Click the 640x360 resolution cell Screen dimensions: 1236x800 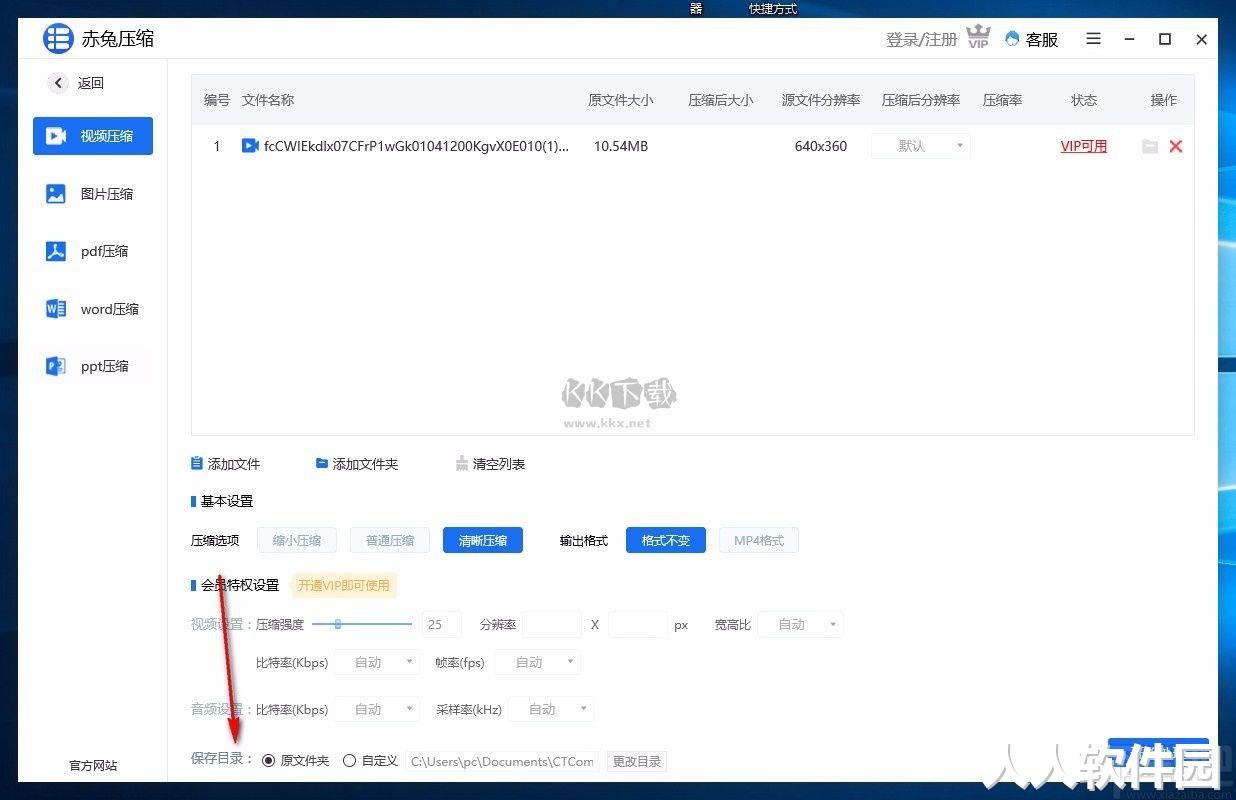(x=821, y=146)
